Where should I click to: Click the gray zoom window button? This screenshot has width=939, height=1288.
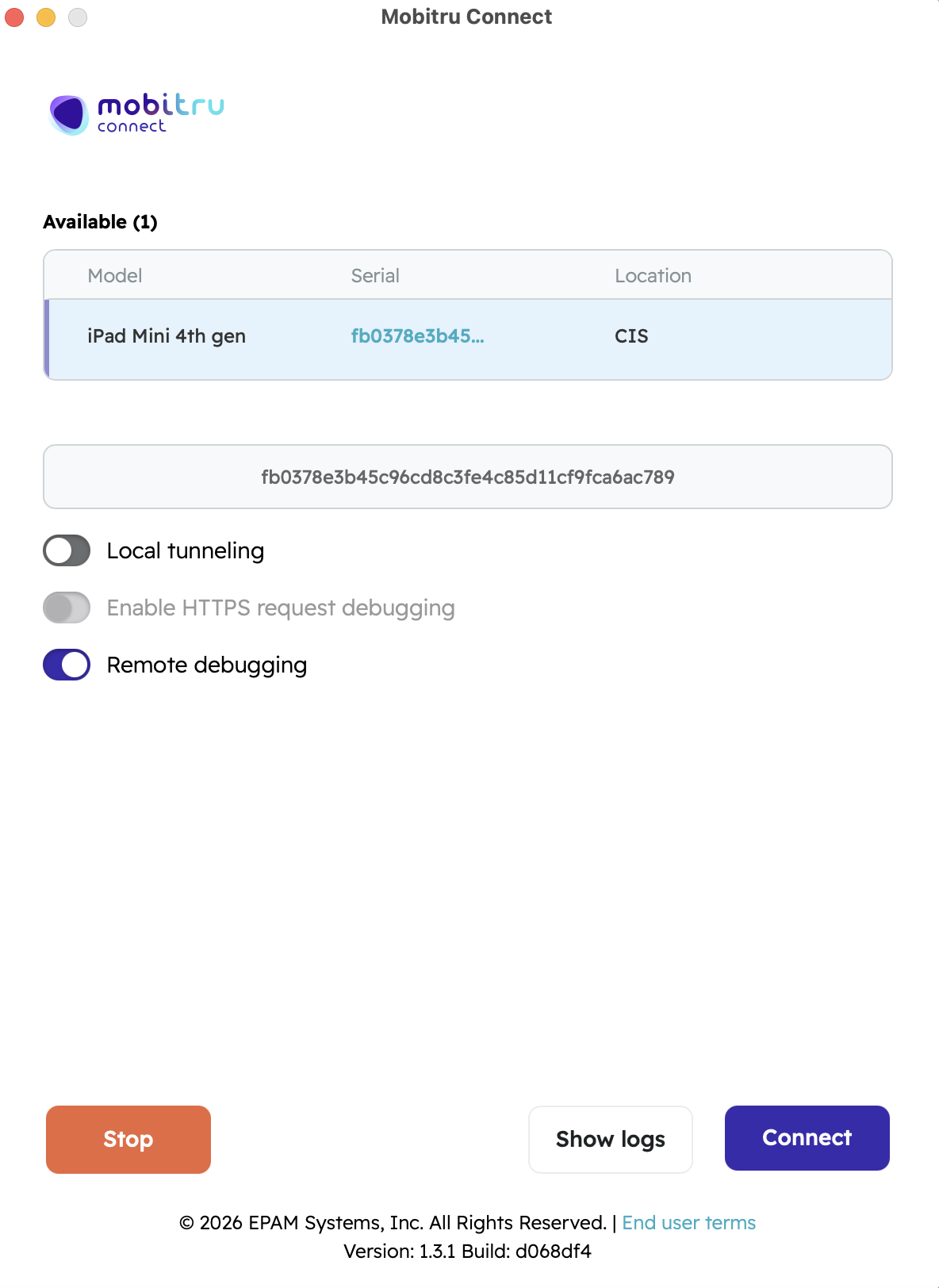[78, 17]
